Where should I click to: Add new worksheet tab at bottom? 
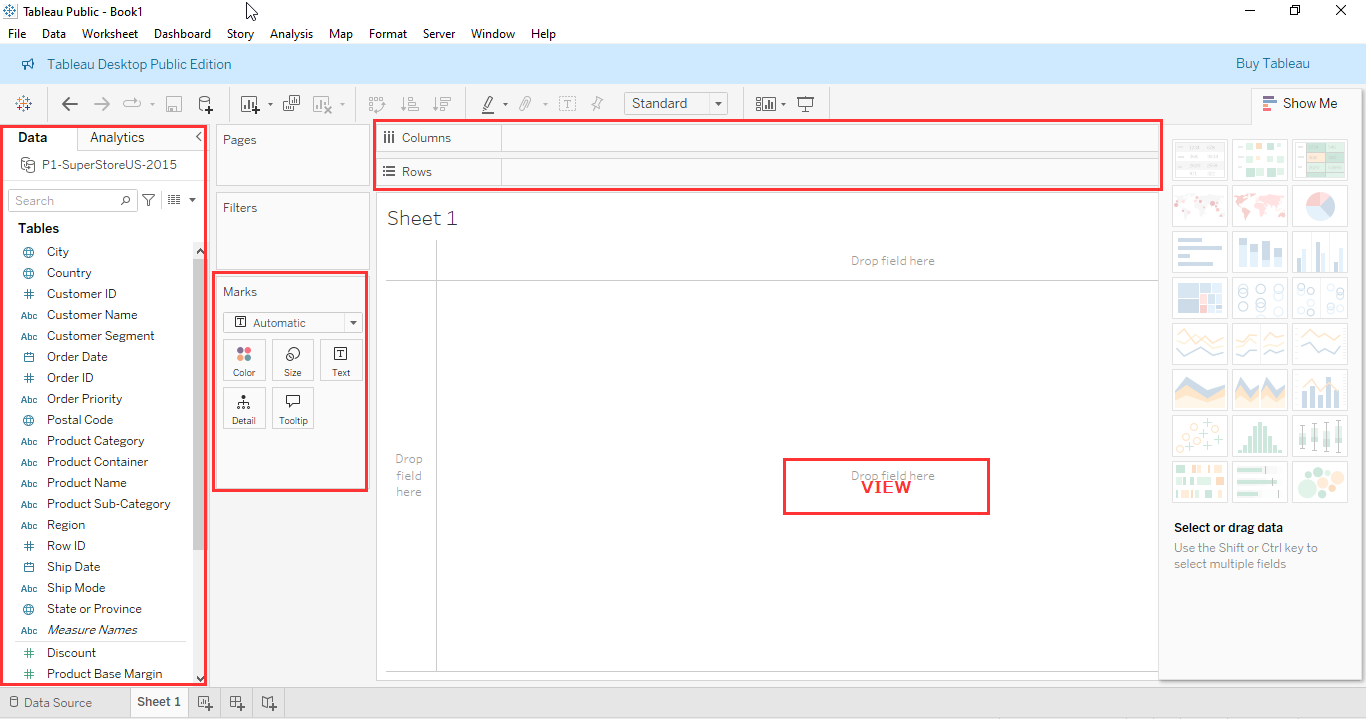coord(205,703)
